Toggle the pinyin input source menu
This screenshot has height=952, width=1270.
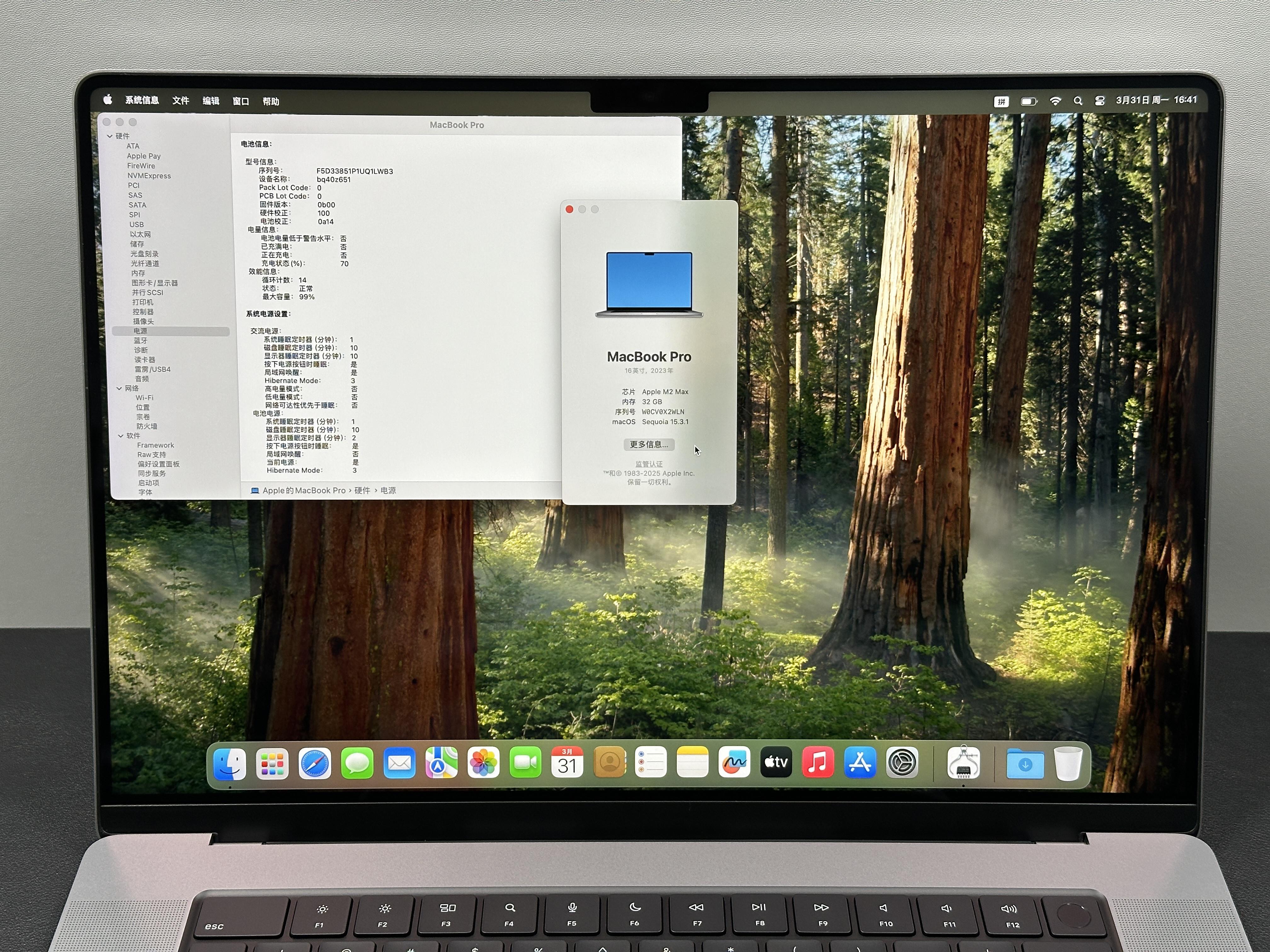click(1001, 102)
